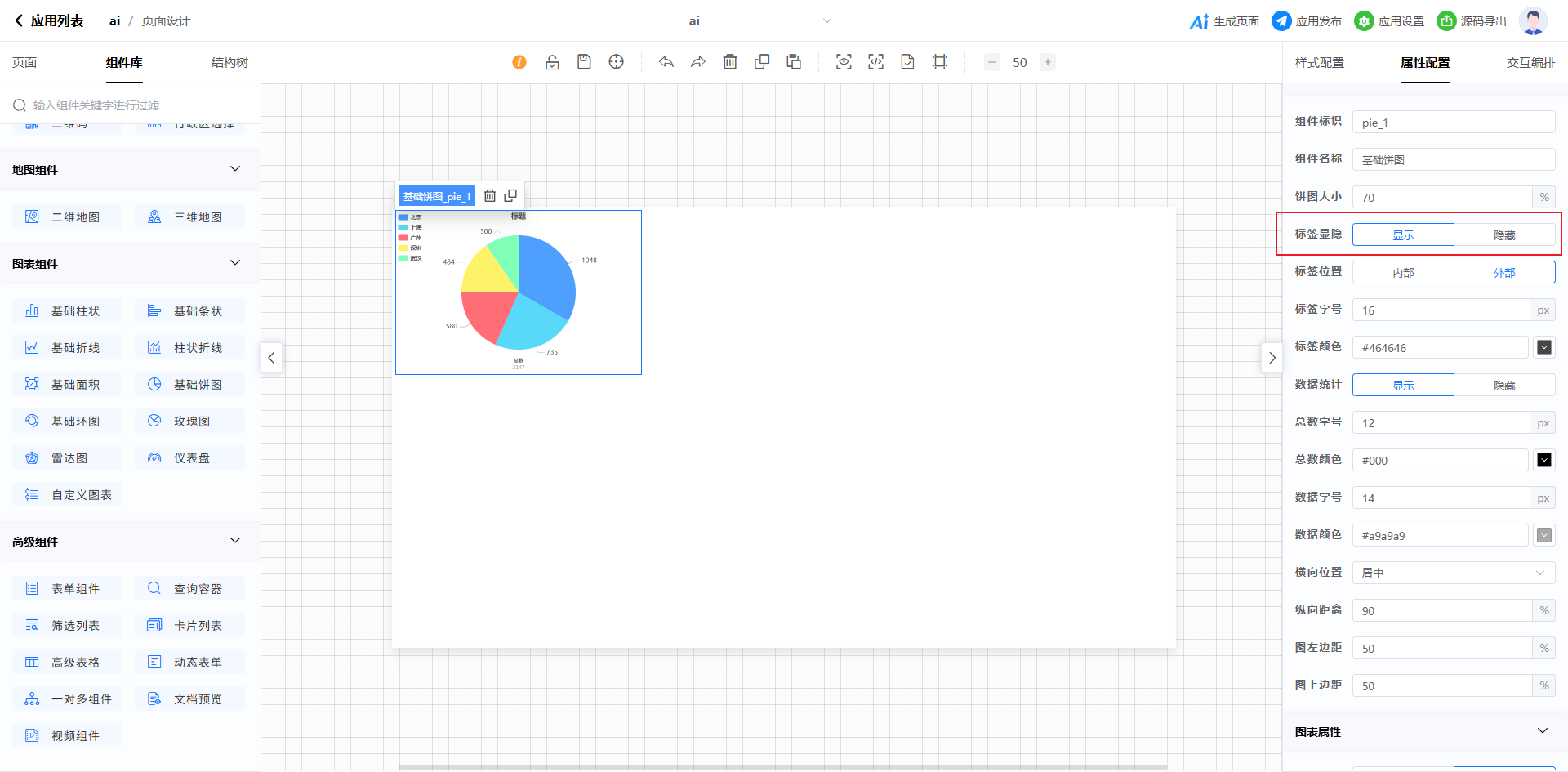Image resolution: width=1568 pixels, height=772 pixels.
Task: Expand the 图表属性 section
Action: [1542, 731]
